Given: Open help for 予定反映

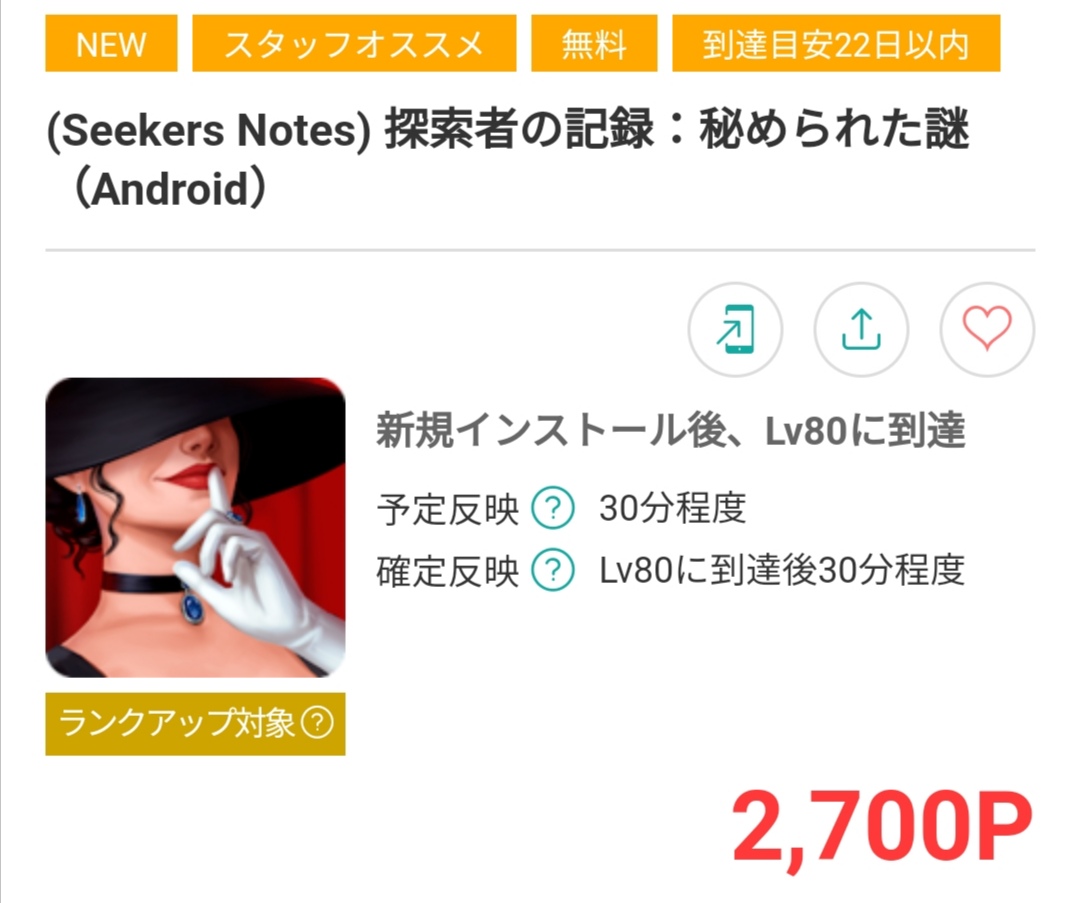Looking at the screenshot, I should pyautogui.click(x=552, y=508).
